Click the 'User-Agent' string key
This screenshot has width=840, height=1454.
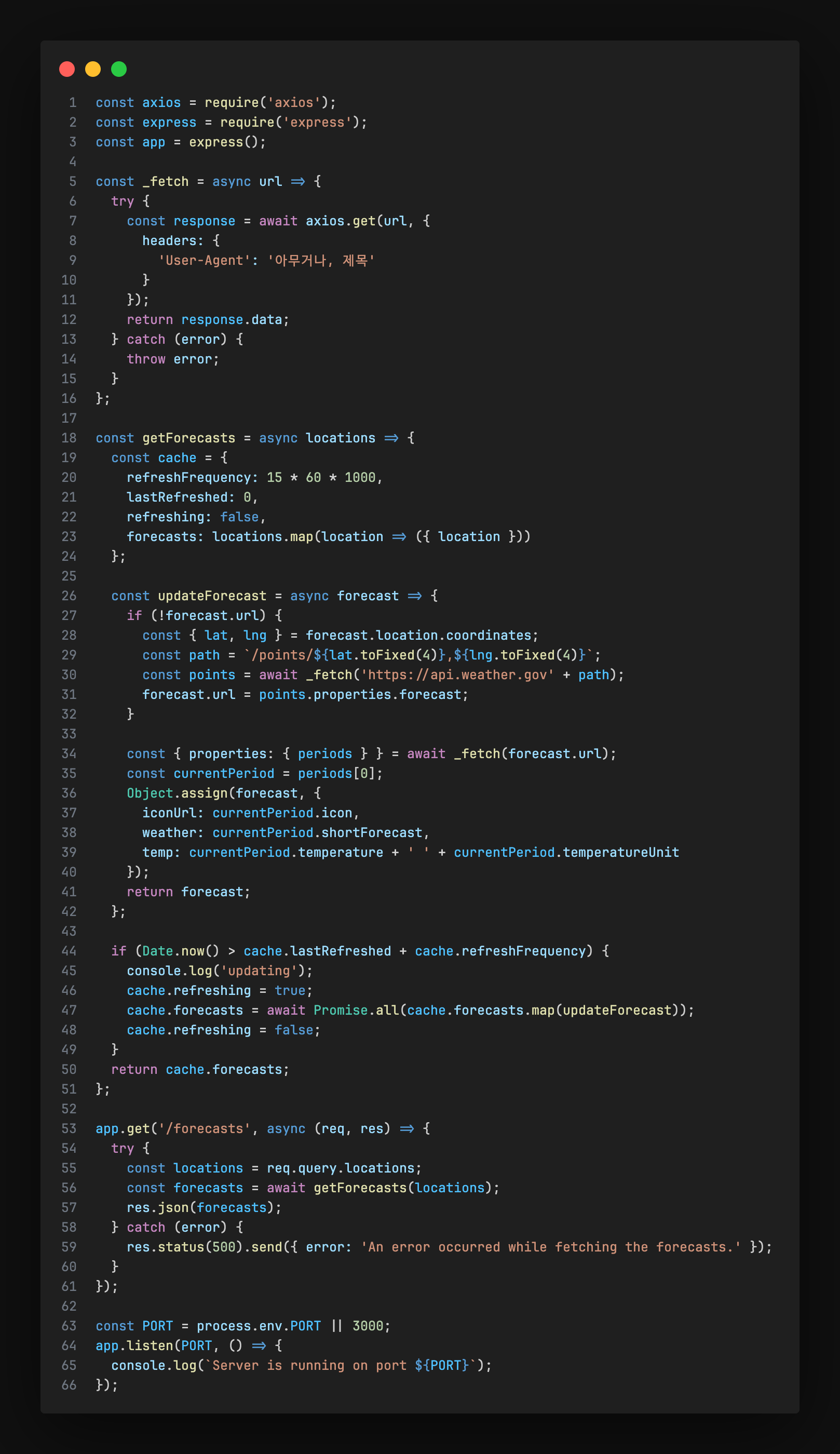pos(204,261)
